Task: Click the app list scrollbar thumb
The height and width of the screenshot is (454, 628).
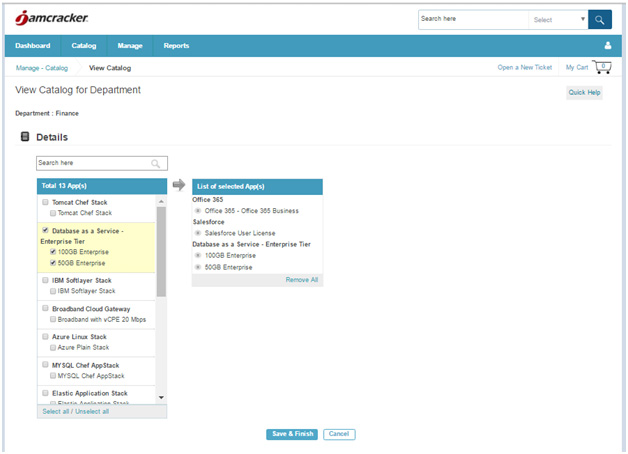Action: [x=161, y=252]
